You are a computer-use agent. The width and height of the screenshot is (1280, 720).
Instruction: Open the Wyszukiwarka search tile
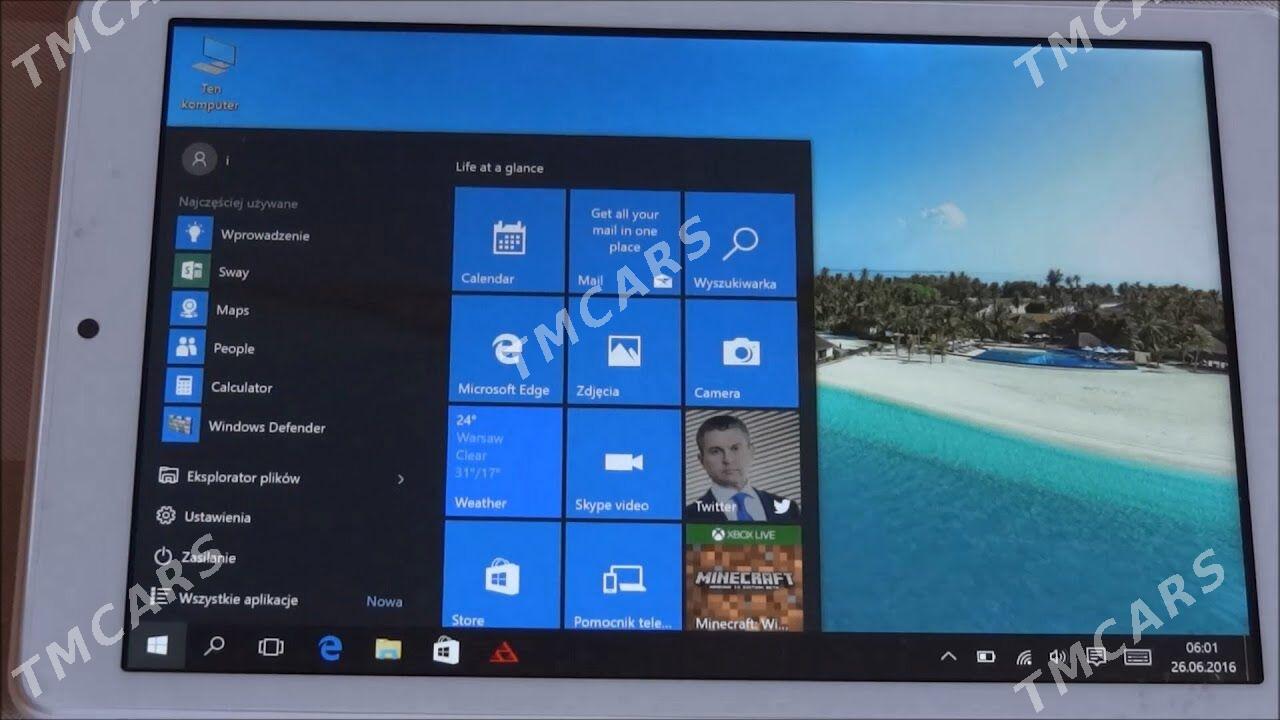tap(740, 245)
